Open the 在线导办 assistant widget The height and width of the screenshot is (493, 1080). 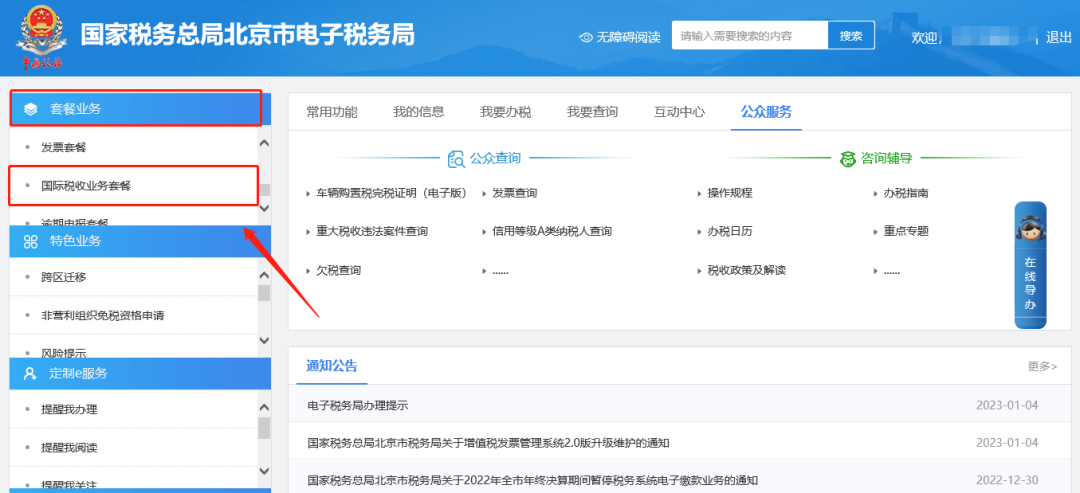(x=1030, y=265)
